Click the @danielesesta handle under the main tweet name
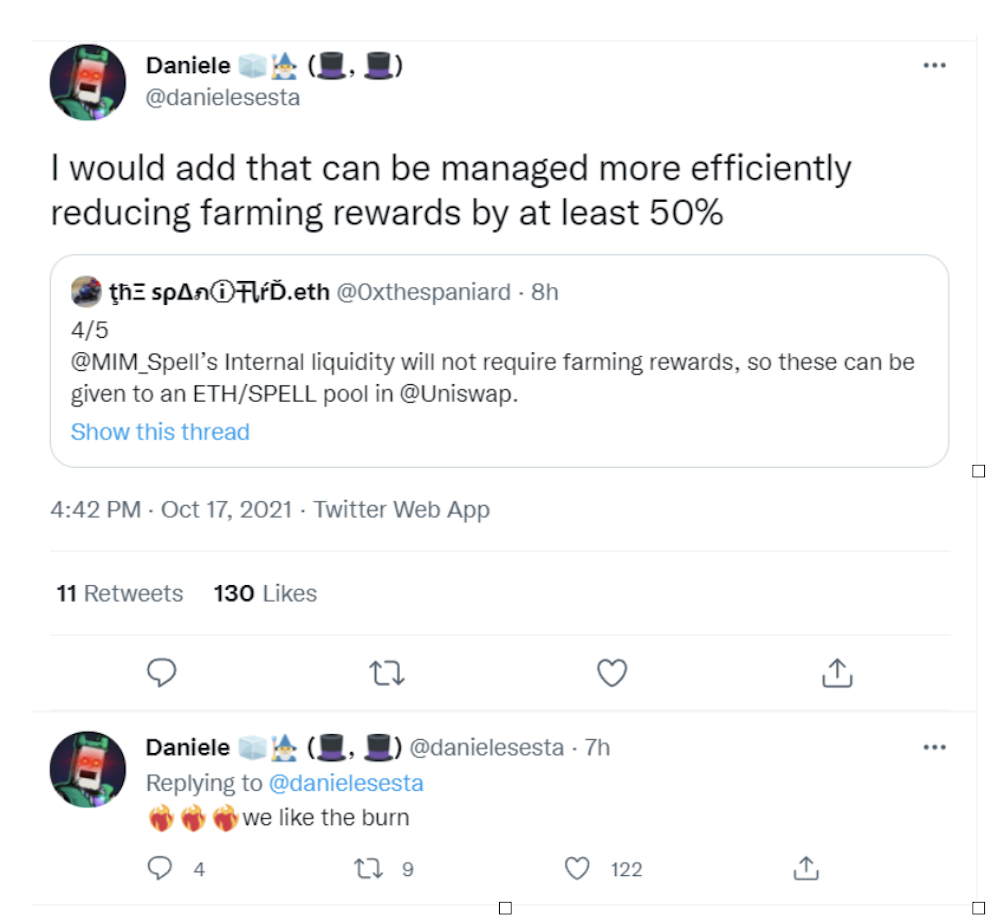The width and height of the screenshot is (1000, 923). click(x=223, y=98)
